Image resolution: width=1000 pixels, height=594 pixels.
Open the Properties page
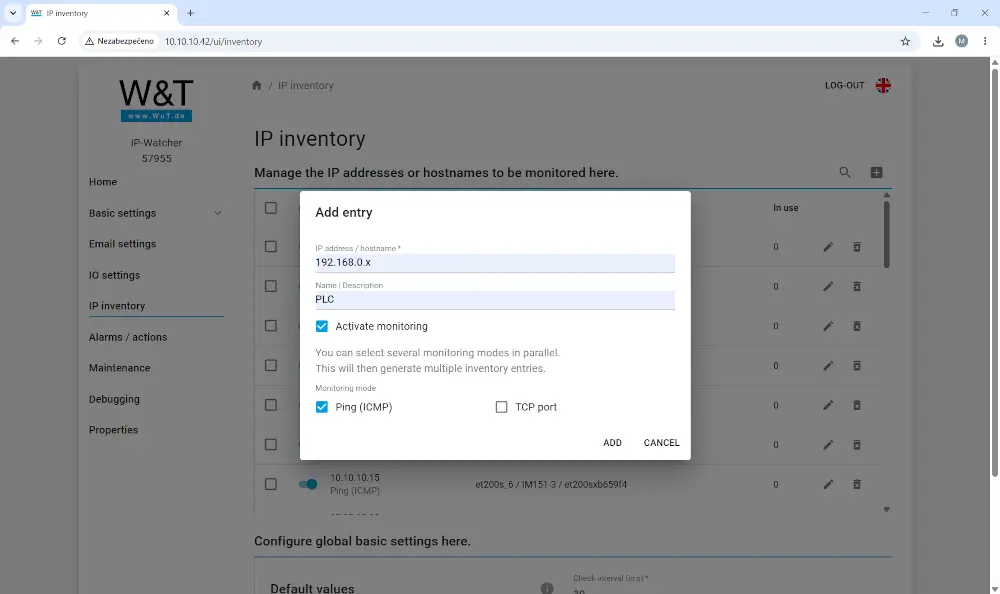tap(114, 430)
